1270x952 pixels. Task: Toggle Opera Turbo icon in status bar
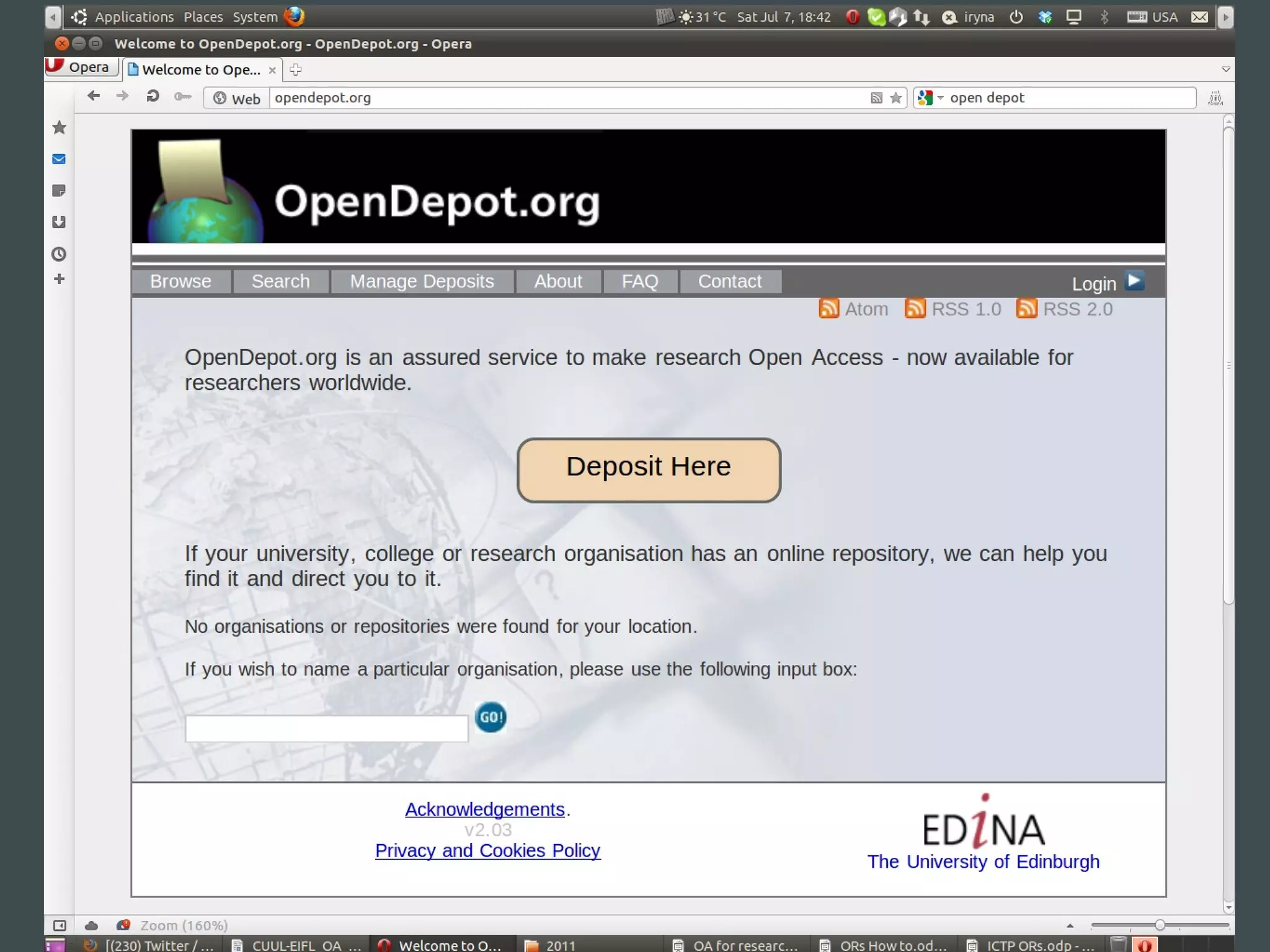[123, 925]
